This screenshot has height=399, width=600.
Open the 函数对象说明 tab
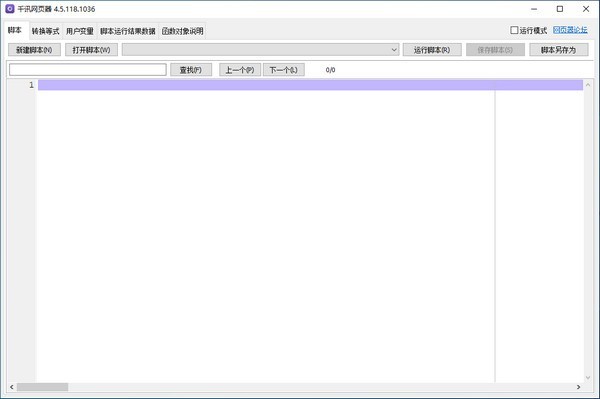[183, 31]
